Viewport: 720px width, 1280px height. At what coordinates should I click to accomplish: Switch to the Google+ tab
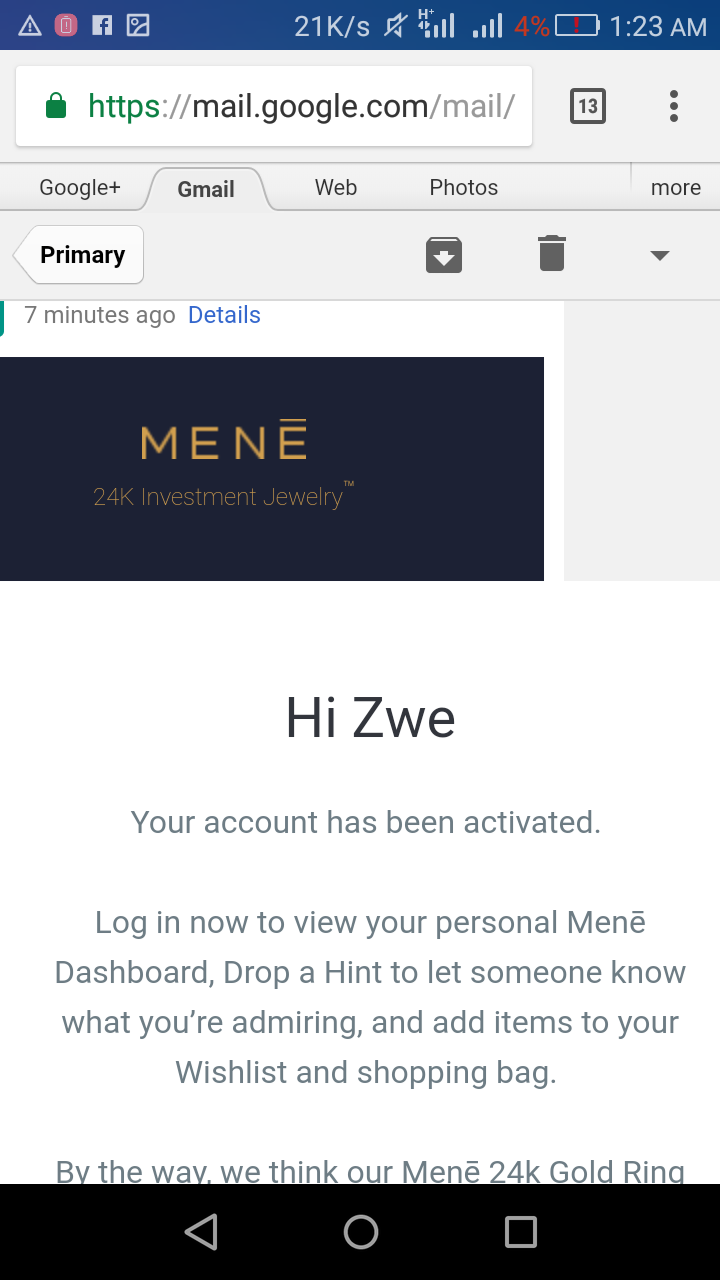[80, 188]
